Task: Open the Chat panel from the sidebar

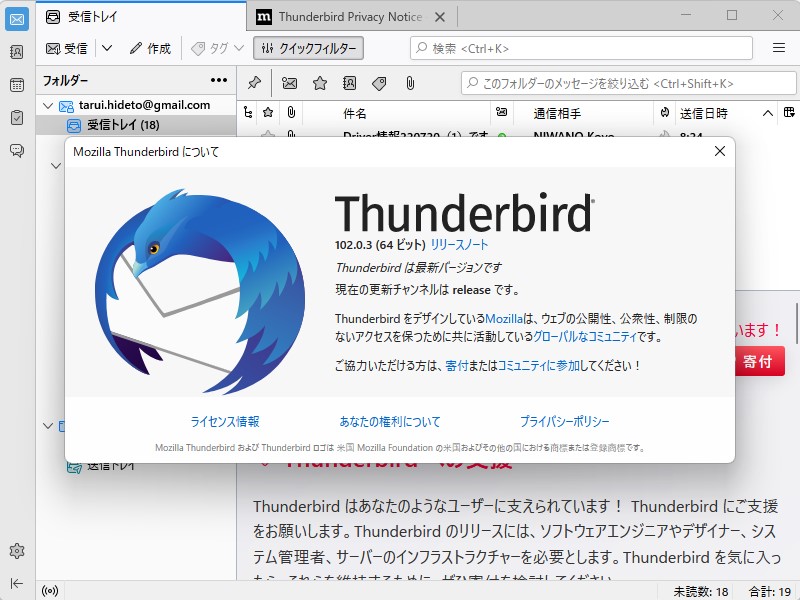Action: tap(15, 150)
